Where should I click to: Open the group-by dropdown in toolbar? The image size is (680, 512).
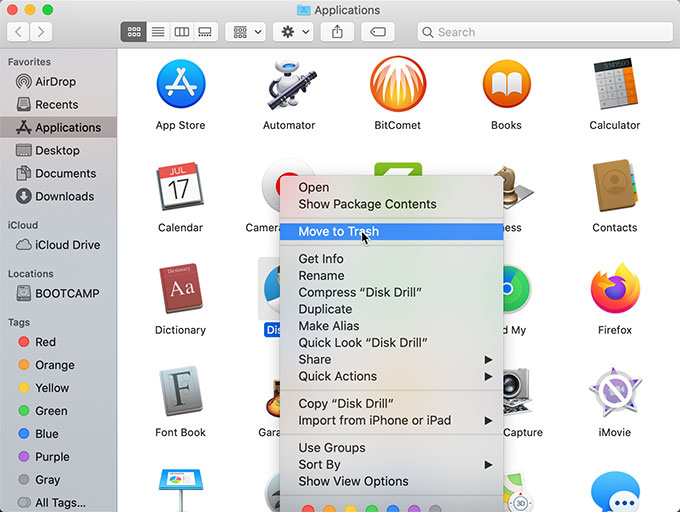click(x=245, y=32)
